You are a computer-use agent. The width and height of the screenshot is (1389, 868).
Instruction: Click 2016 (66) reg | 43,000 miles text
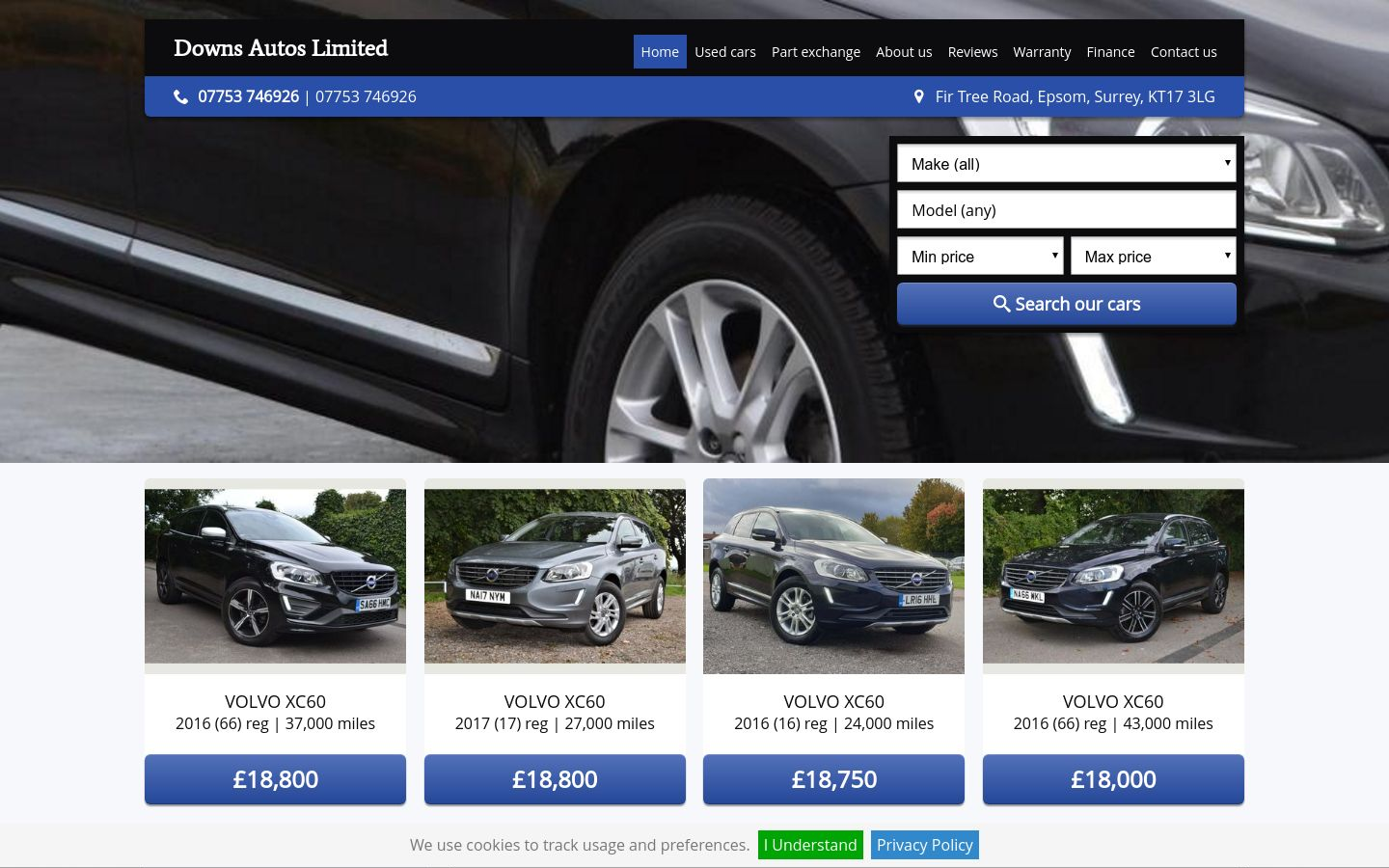1113,723
